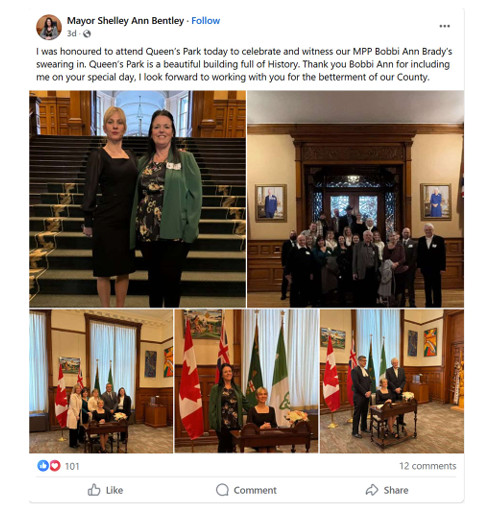The image size is (485, 517).
Task: Open the three-dot post options menu
Action: click(444, 26)
